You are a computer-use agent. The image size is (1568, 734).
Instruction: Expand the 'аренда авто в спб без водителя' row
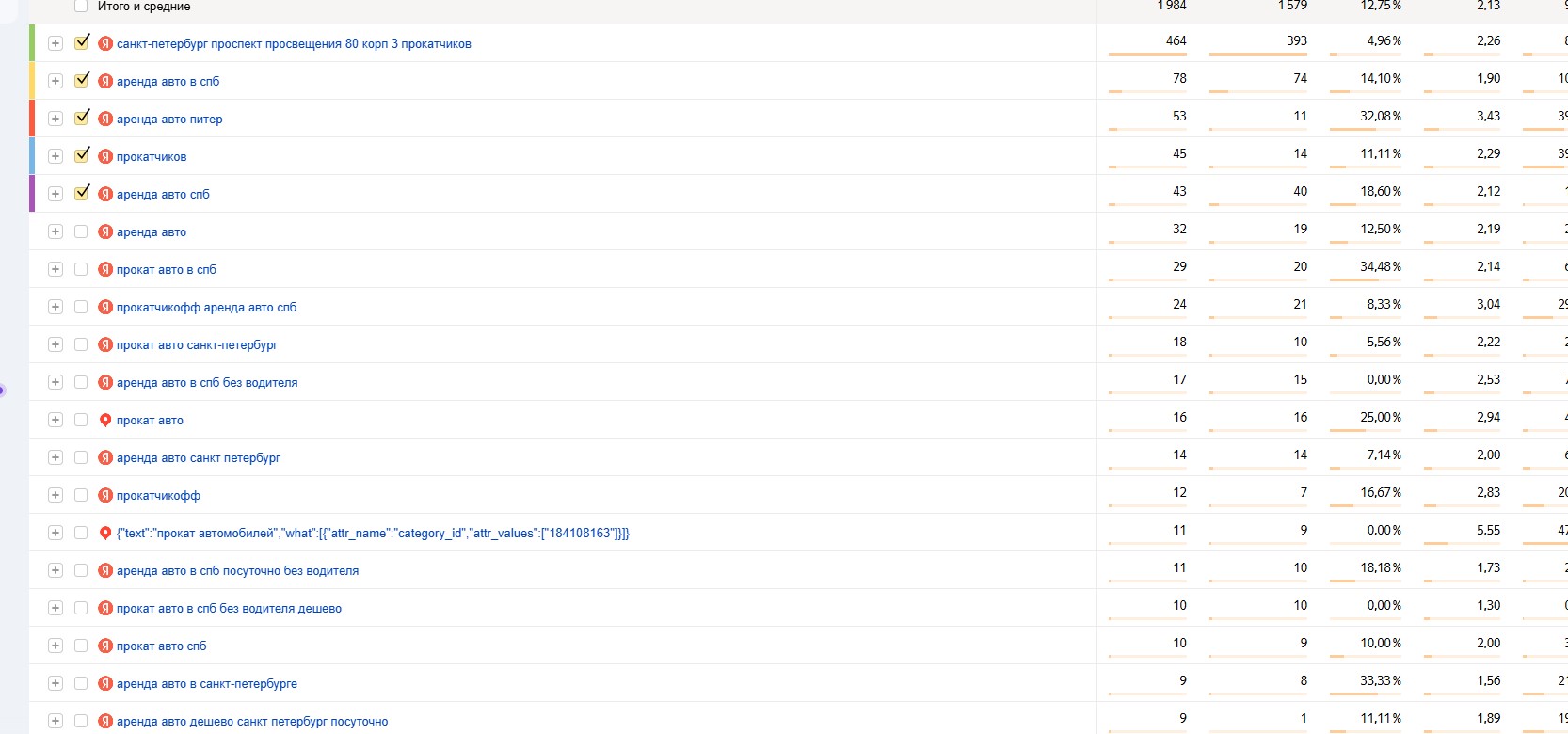pyautogui.click(x=56, y=382)
